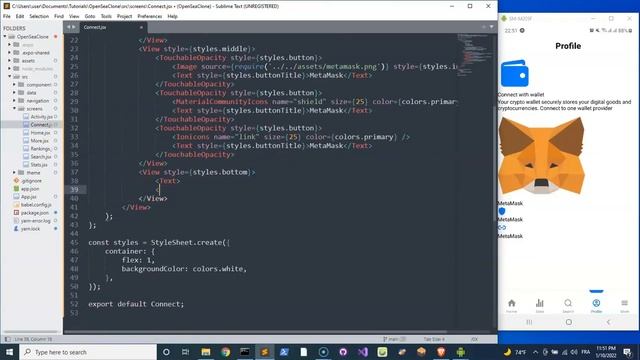Open the View menu

[x=74, y=16]
